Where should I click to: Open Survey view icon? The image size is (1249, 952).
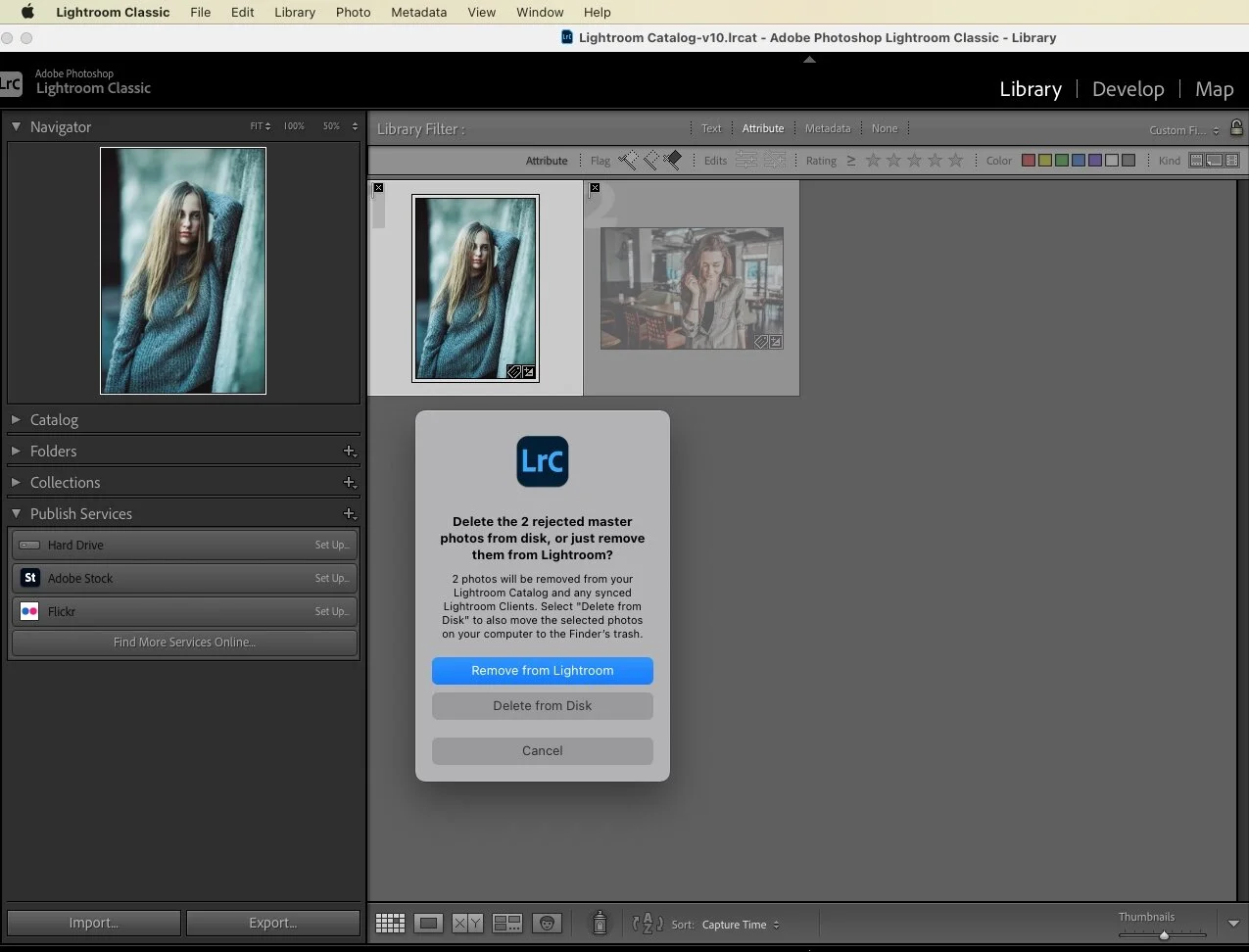pyautogui.click(x=506, y=923)
